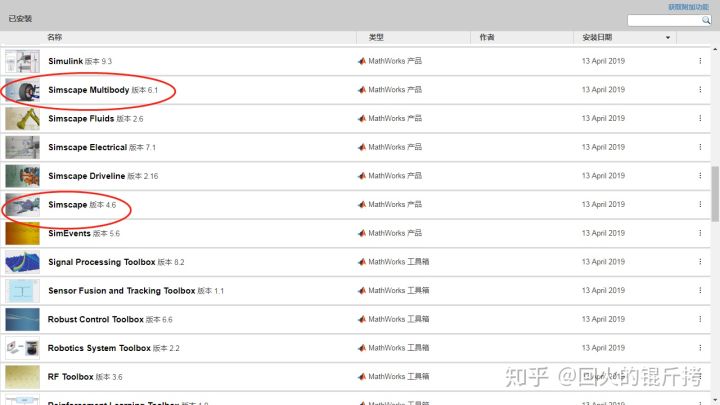Open three-dot menu for Robust Control Toolbox
The height and width of the screenshot is (405, 720).
[700, 320]
